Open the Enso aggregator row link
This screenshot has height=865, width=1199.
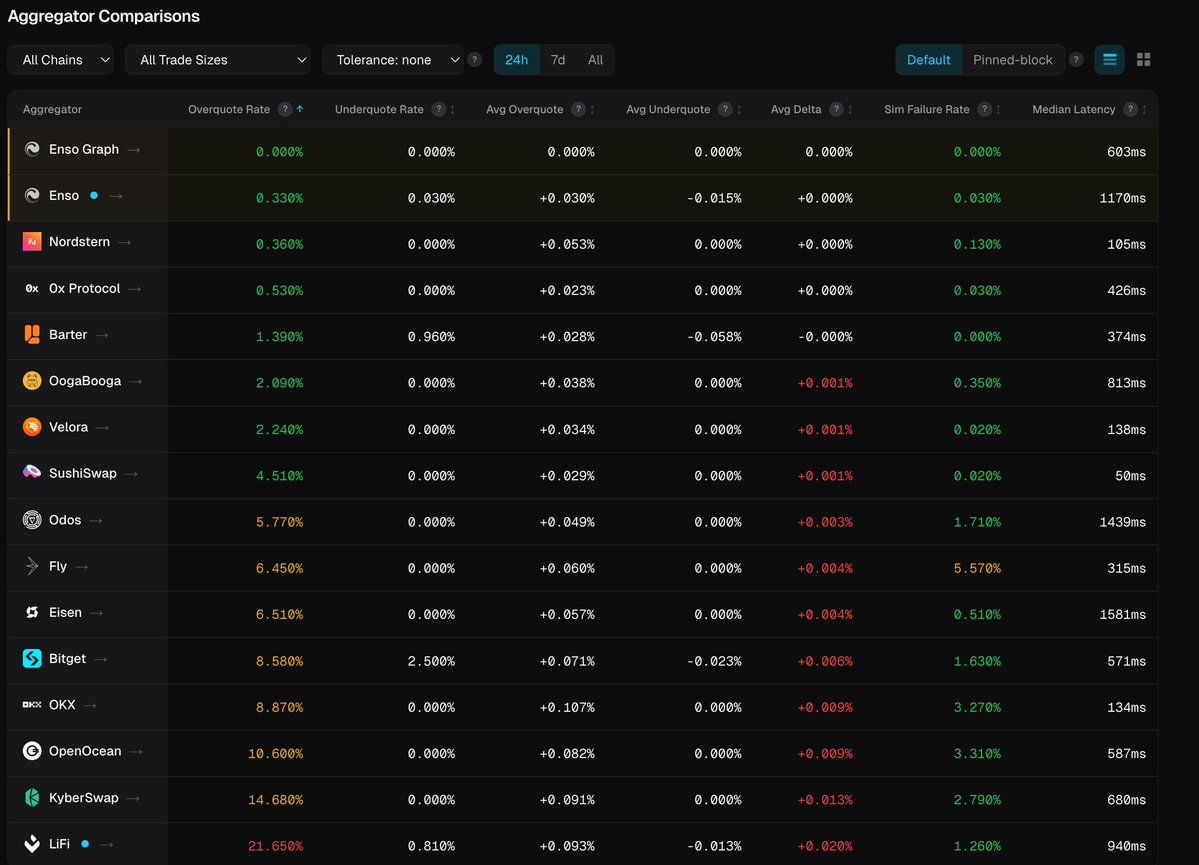115,196
